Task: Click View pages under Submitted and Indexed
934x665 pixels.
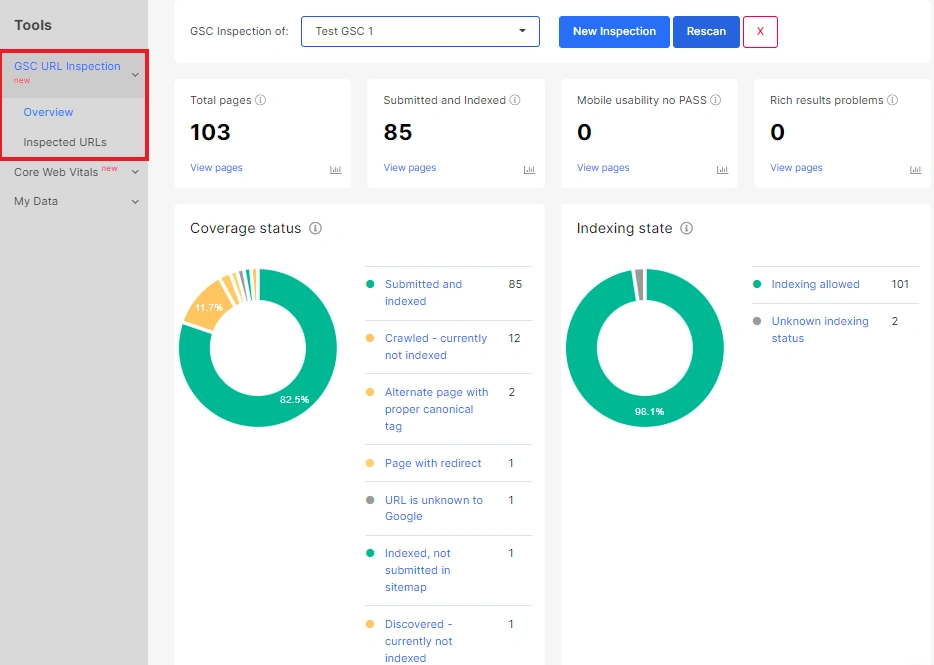Action: pos(409,168)
